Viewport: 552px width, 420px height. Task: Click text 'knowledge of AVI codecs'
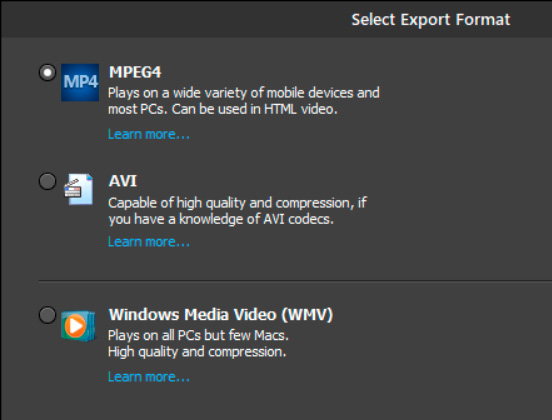click(x=255, y=219)
